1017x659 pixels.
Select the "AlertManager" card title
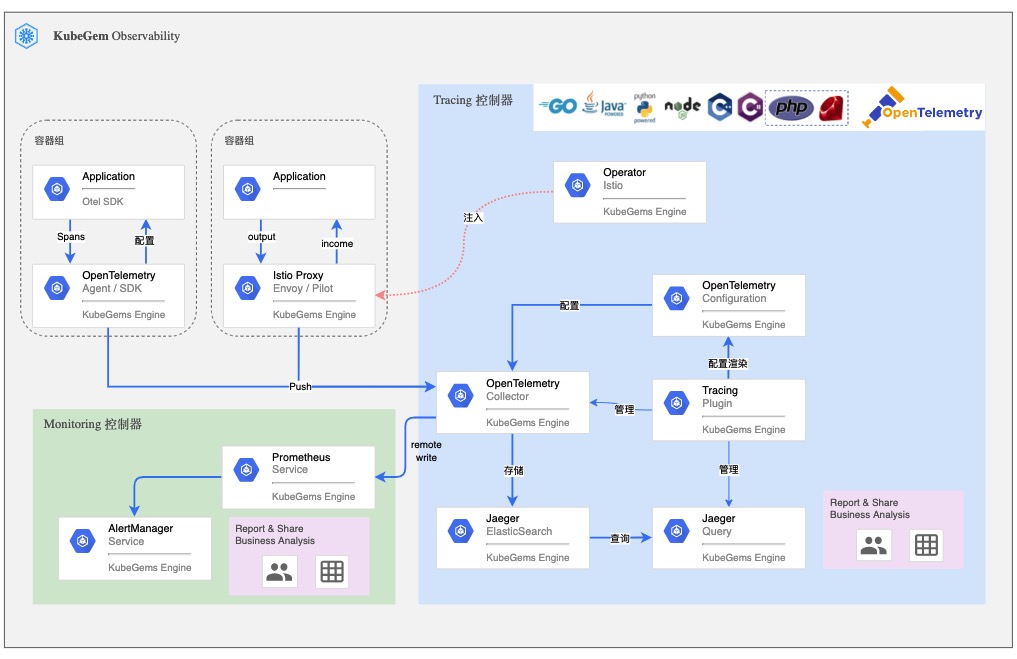pyautogui.click(x=141, y=529)
